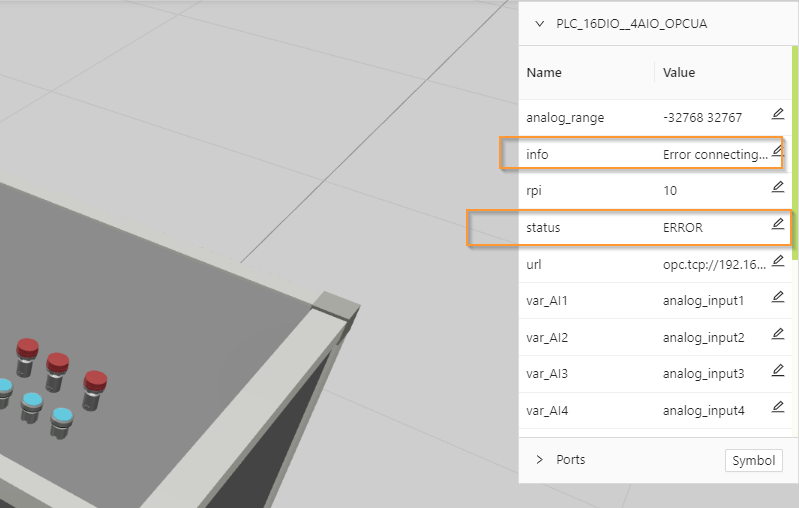799x508 pixels.
Task: Edit the var_AI1 value
Action: tap(778, 297)
